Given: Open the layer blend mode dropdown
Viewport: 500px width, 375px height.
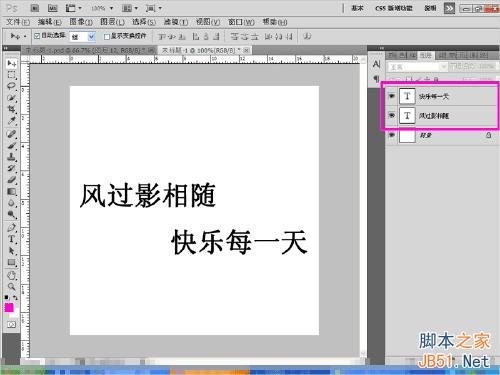Looking at the screenshot, I should point(417,67).
